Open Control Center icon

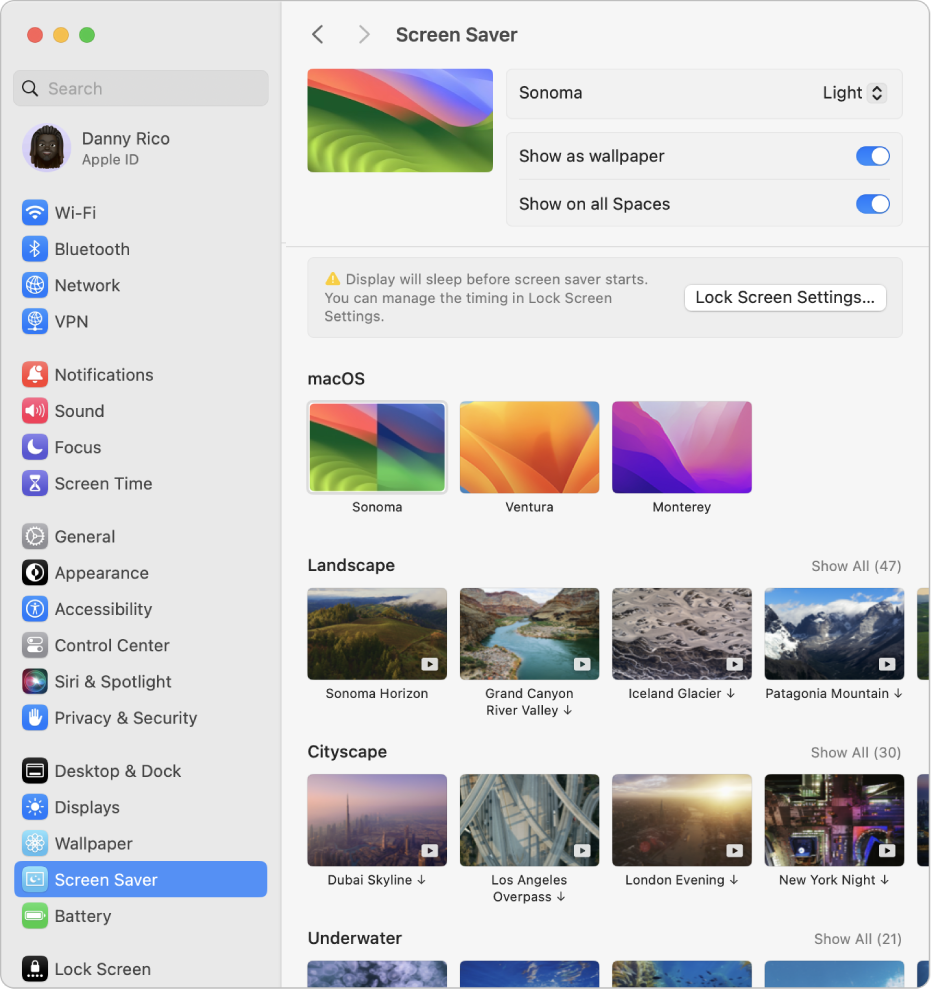tap(35, 645)
